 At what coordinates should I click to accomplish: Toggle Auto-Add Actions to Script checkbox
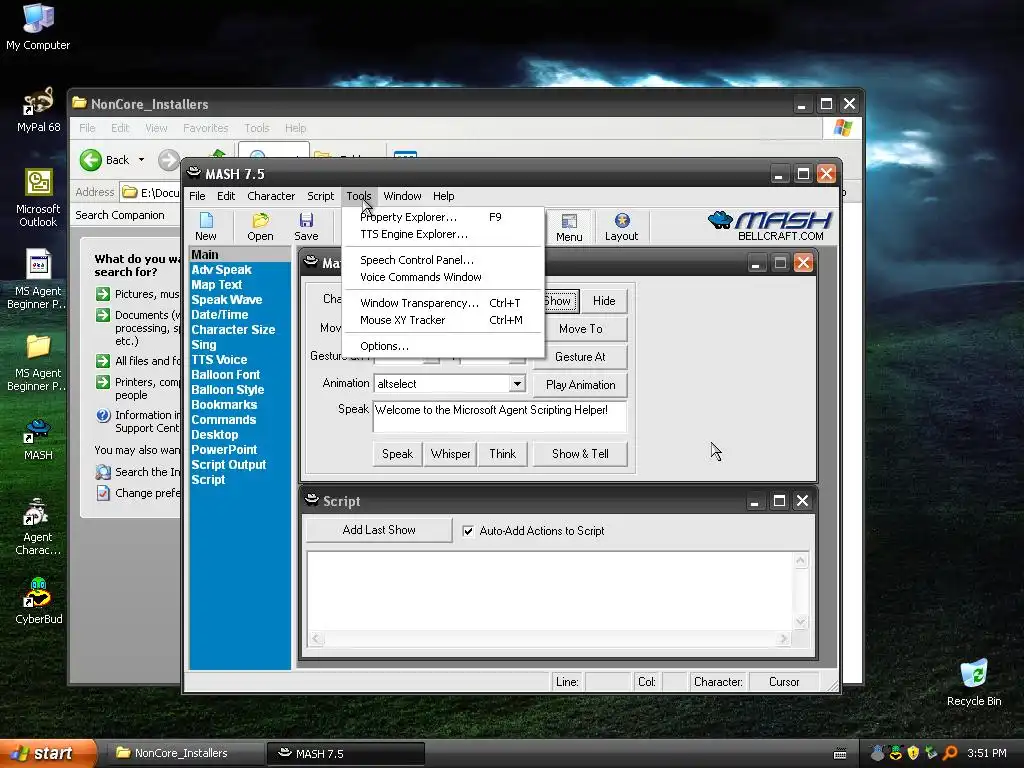coord(468,531)
